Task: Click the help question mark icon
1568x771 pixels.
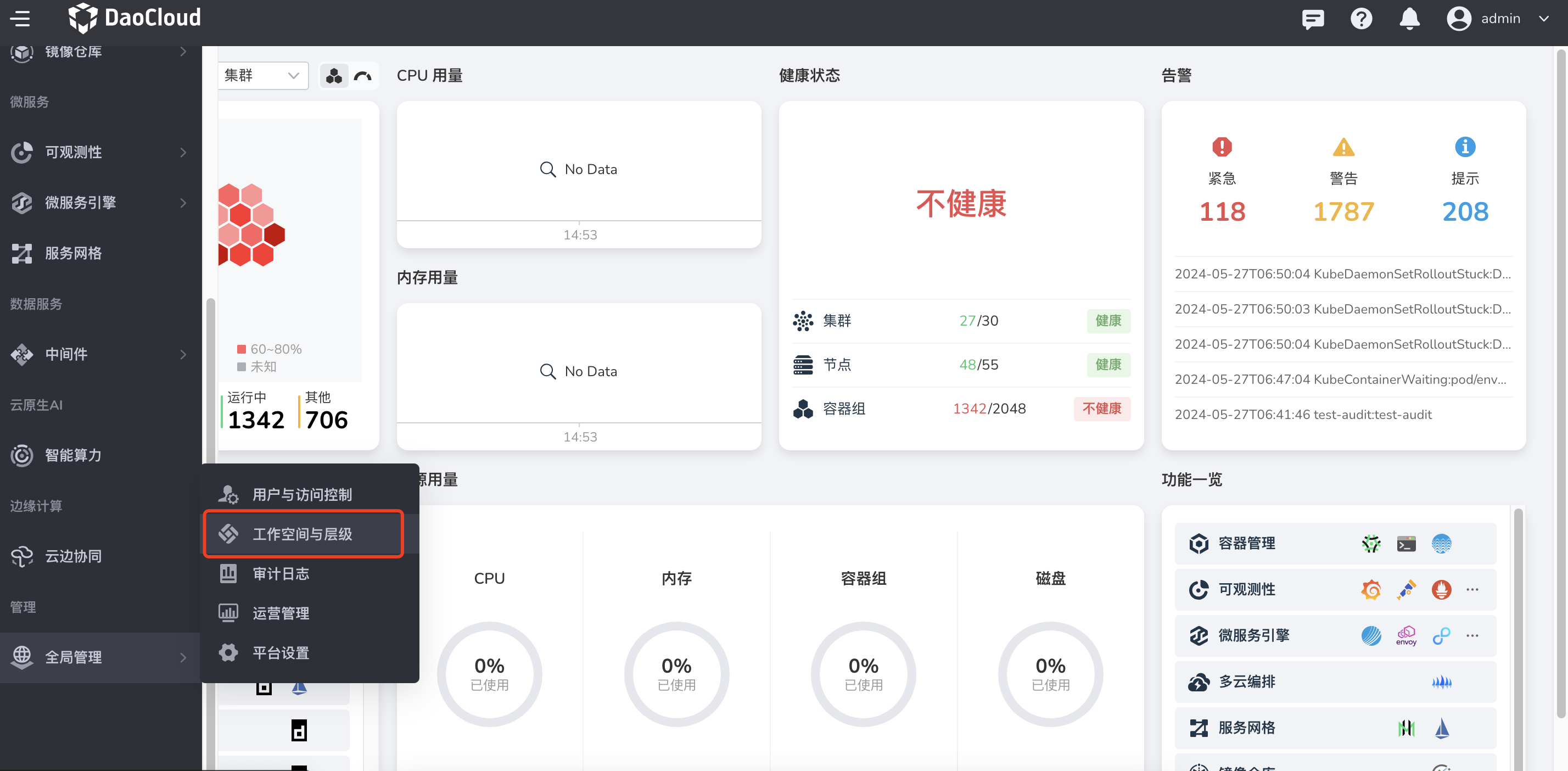Action: [1362, 19]
